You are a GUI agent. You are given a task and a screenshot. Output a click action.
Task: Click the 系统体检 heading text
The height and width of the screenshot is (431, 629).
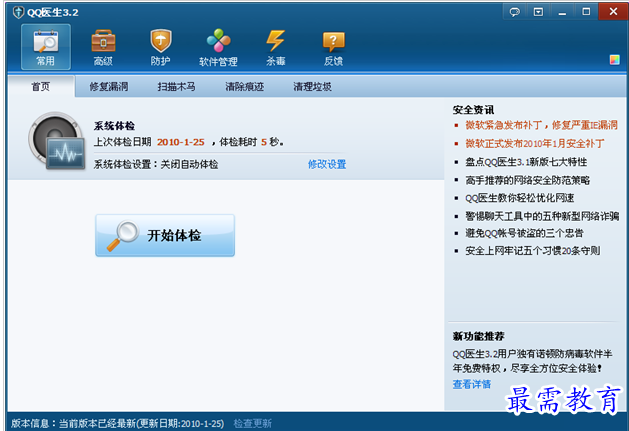(x=114, y=126)
